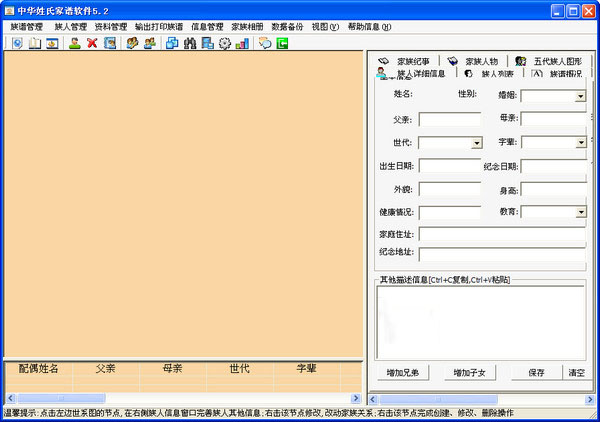Click the 母亲 input field
Viewport: 600px width, 422px height.
554,119
